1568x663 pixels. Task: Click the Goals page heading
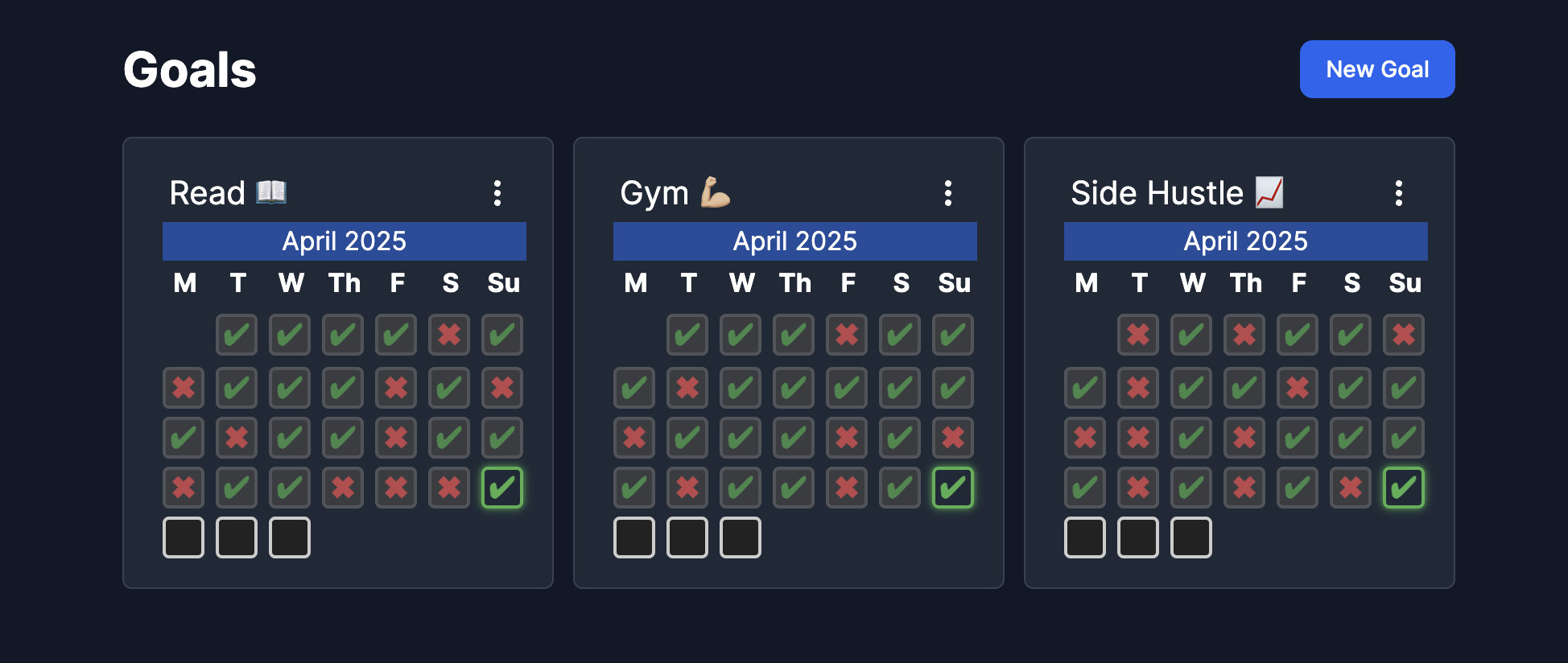[x=190, y=69]
